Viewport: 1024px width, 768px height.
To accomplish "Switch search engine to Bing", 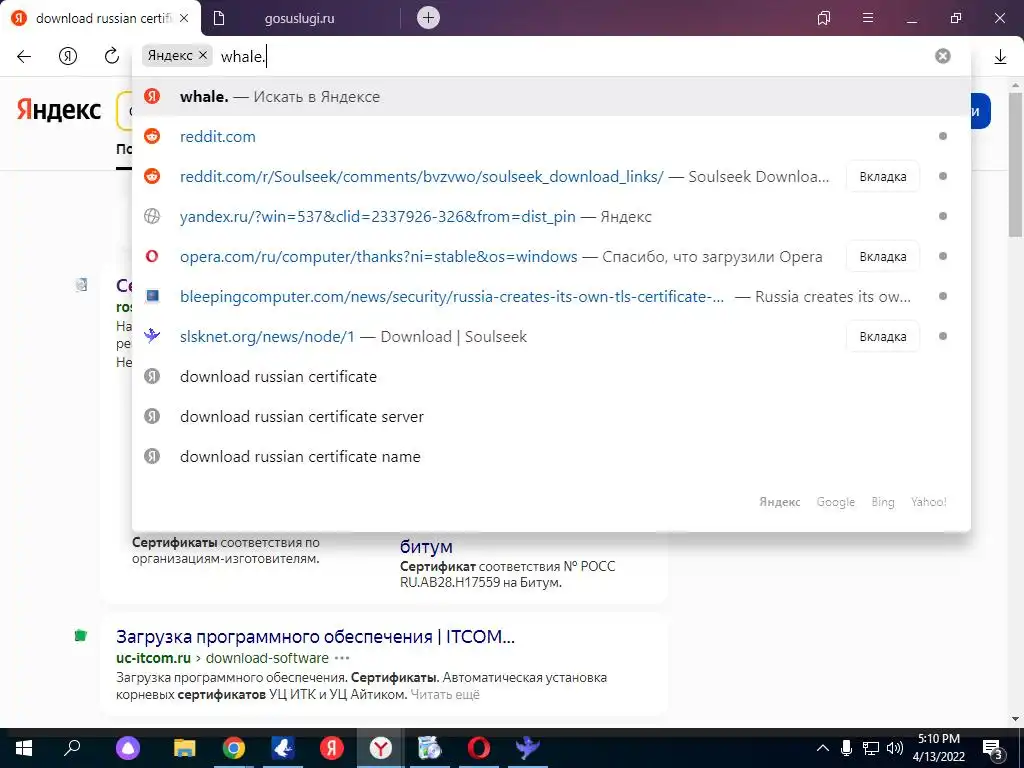I will point(882,502).
